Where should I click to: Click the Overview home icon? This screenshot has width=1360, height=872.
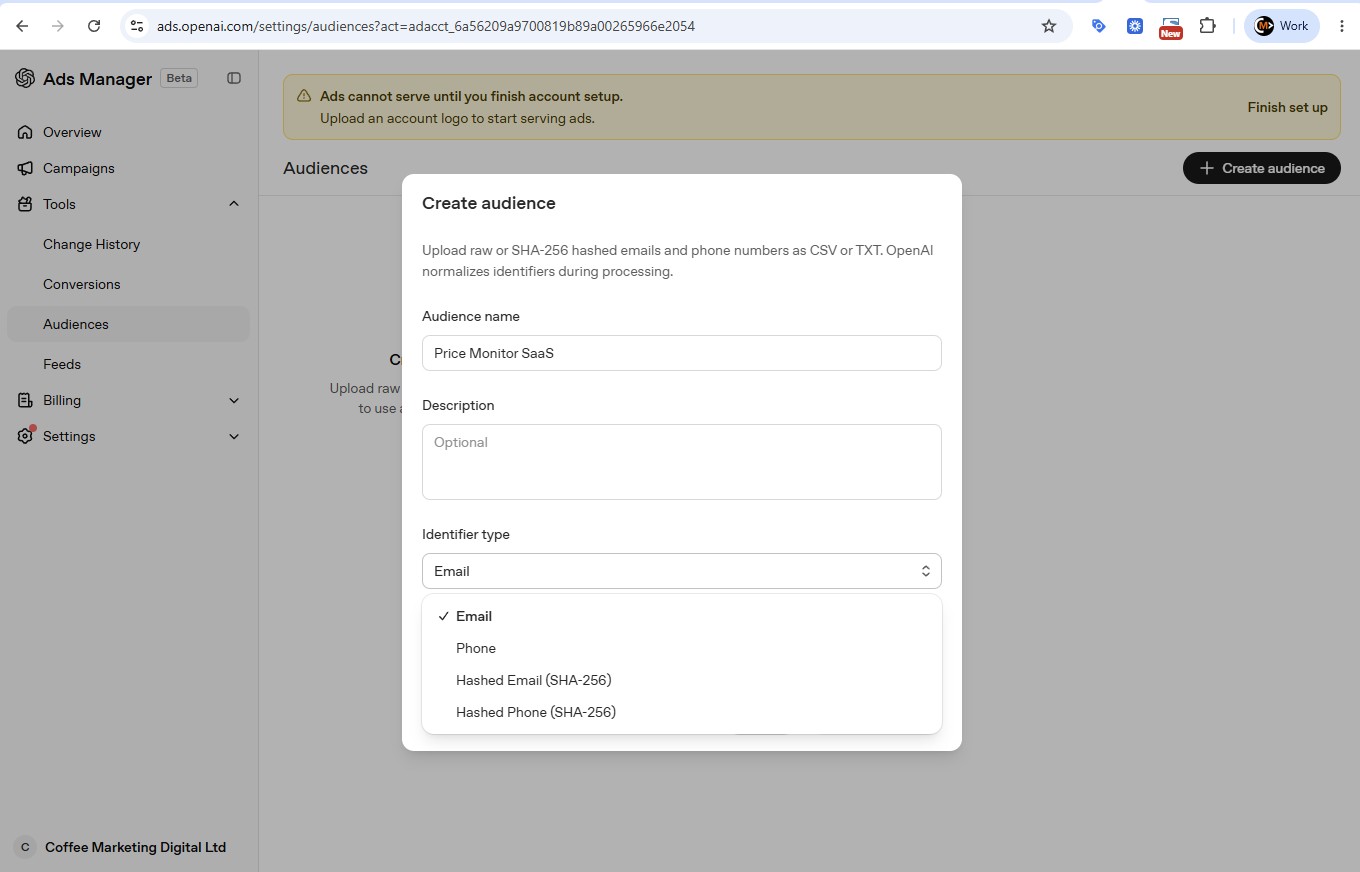click(x=25, y=132)
